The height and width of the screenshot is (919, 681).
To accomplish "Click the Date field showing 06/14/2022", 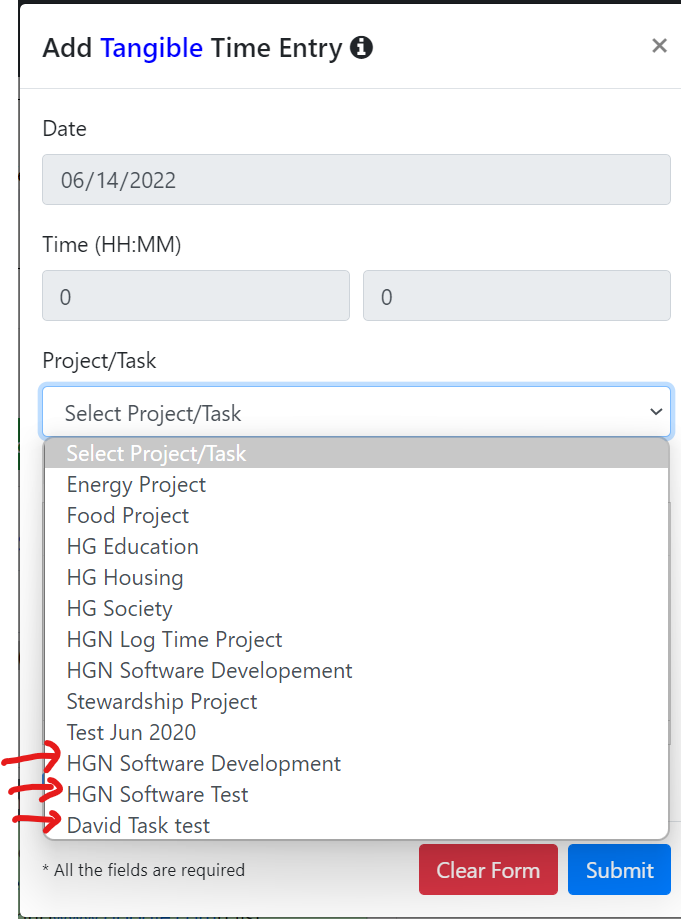I will 356,180.
